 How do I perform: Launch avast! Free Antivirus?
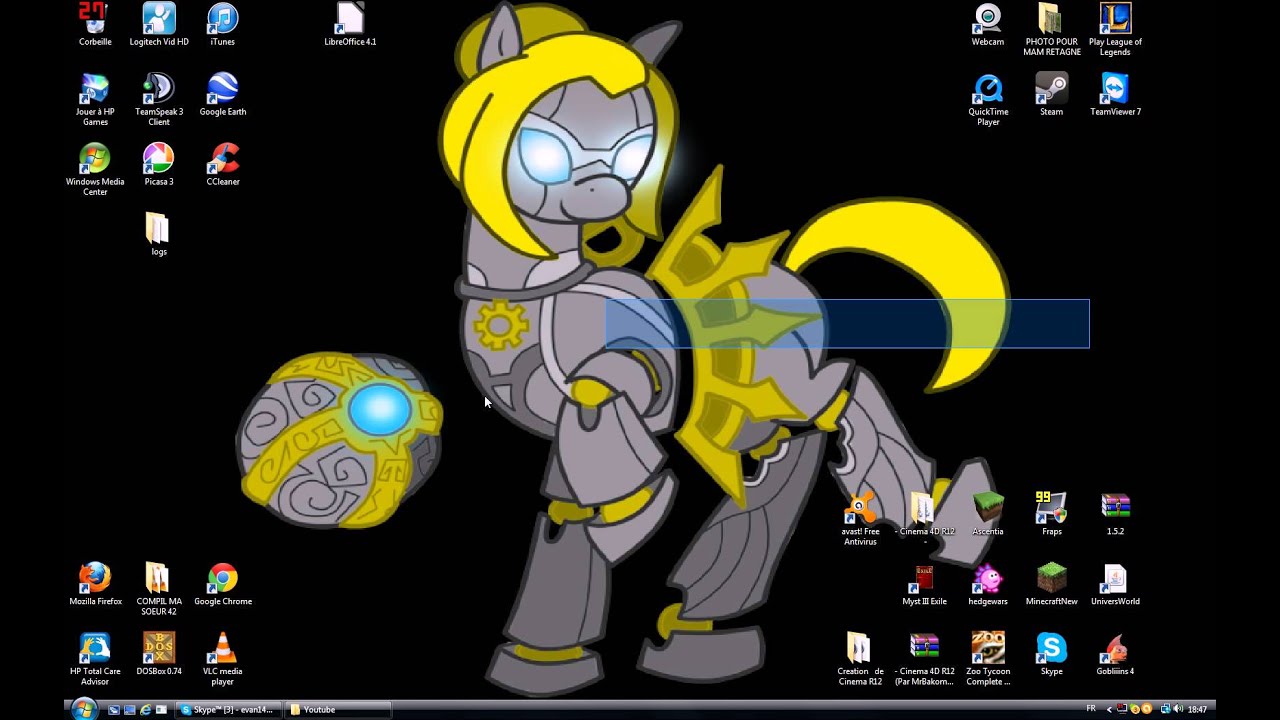click(859, 520)
